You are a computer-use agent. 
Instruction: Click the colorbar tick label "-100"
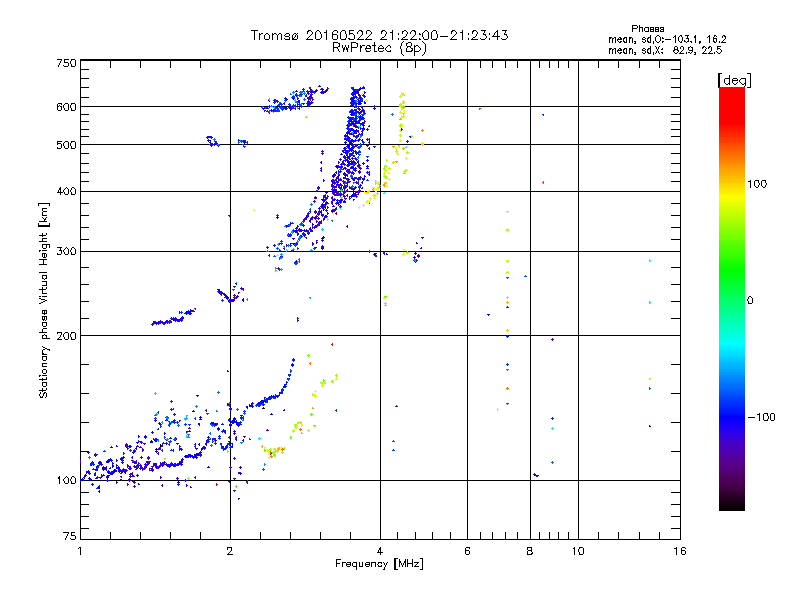pos(761,417)
